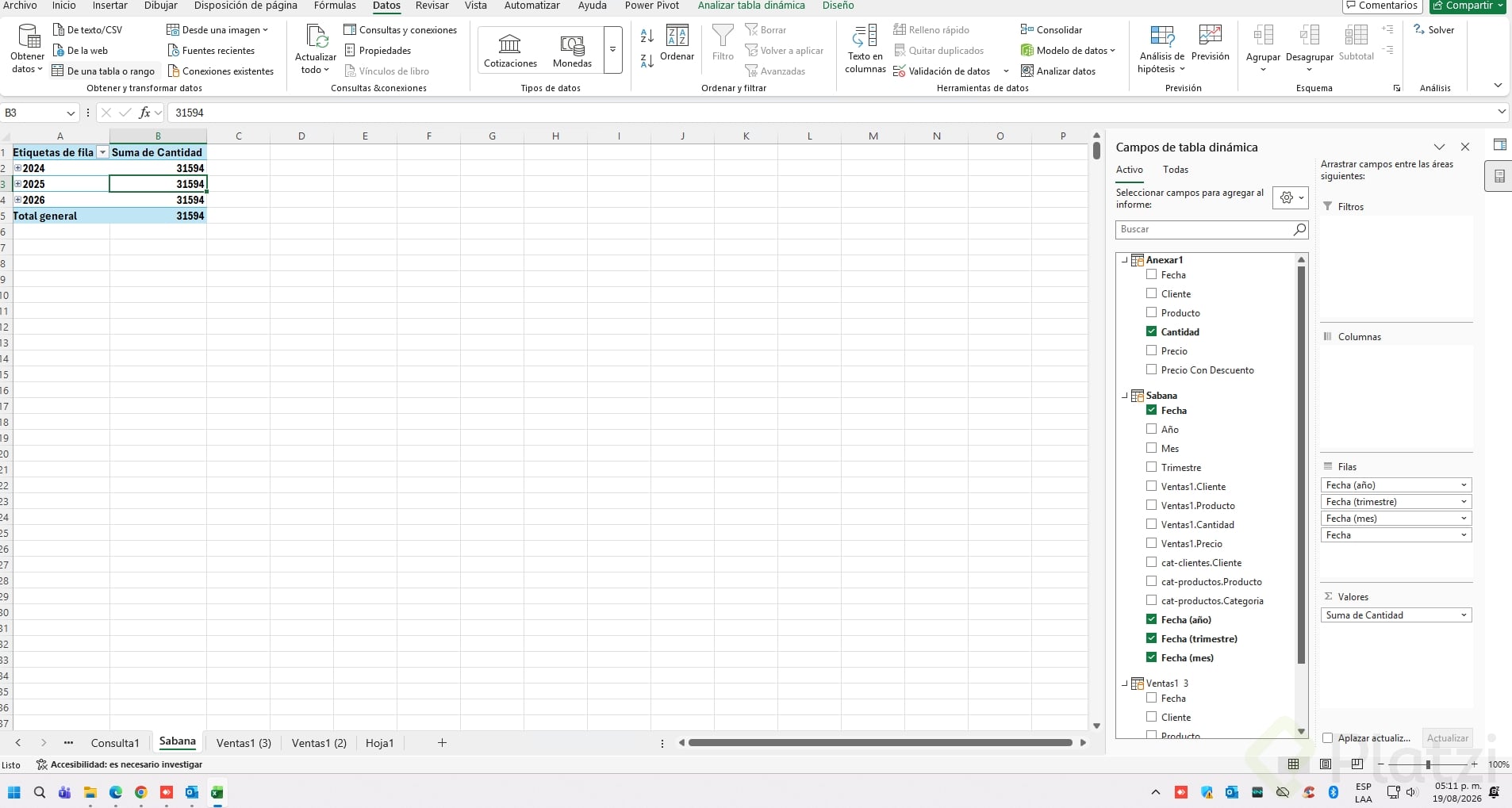Import data De texto/CSV
Viewport: 1512px width, 808px height.
point(87,30)
